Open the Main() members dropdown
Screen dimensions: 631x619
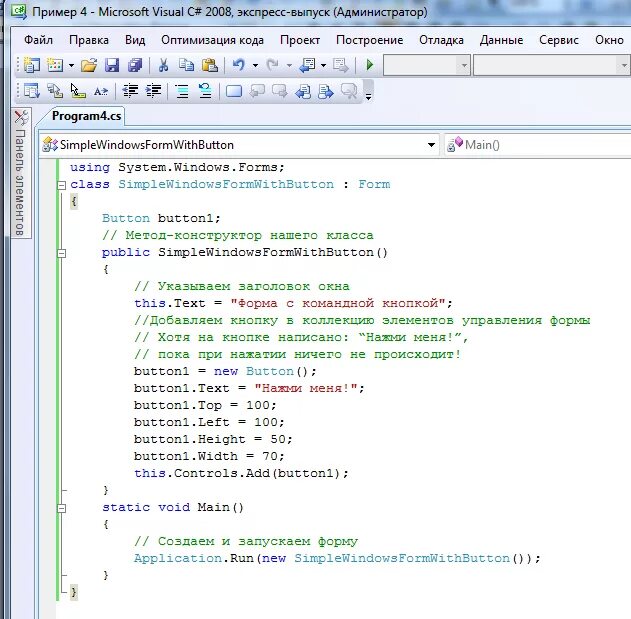click(538, 145)
